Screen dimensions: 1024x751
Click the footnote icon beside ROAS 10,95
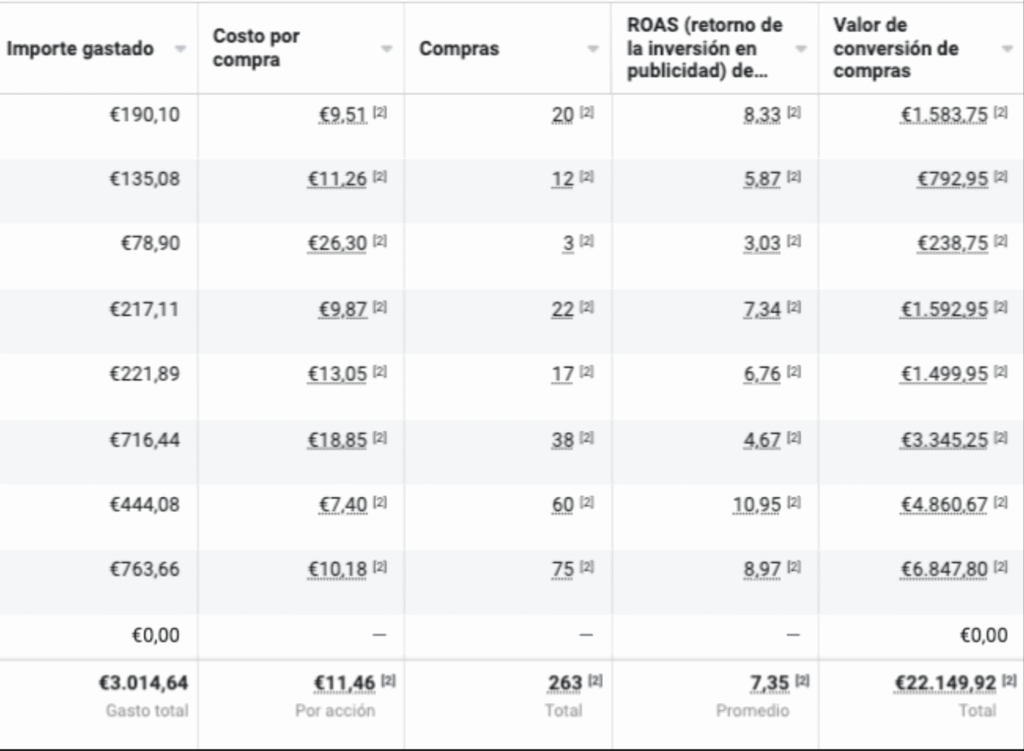pos(794,504)
